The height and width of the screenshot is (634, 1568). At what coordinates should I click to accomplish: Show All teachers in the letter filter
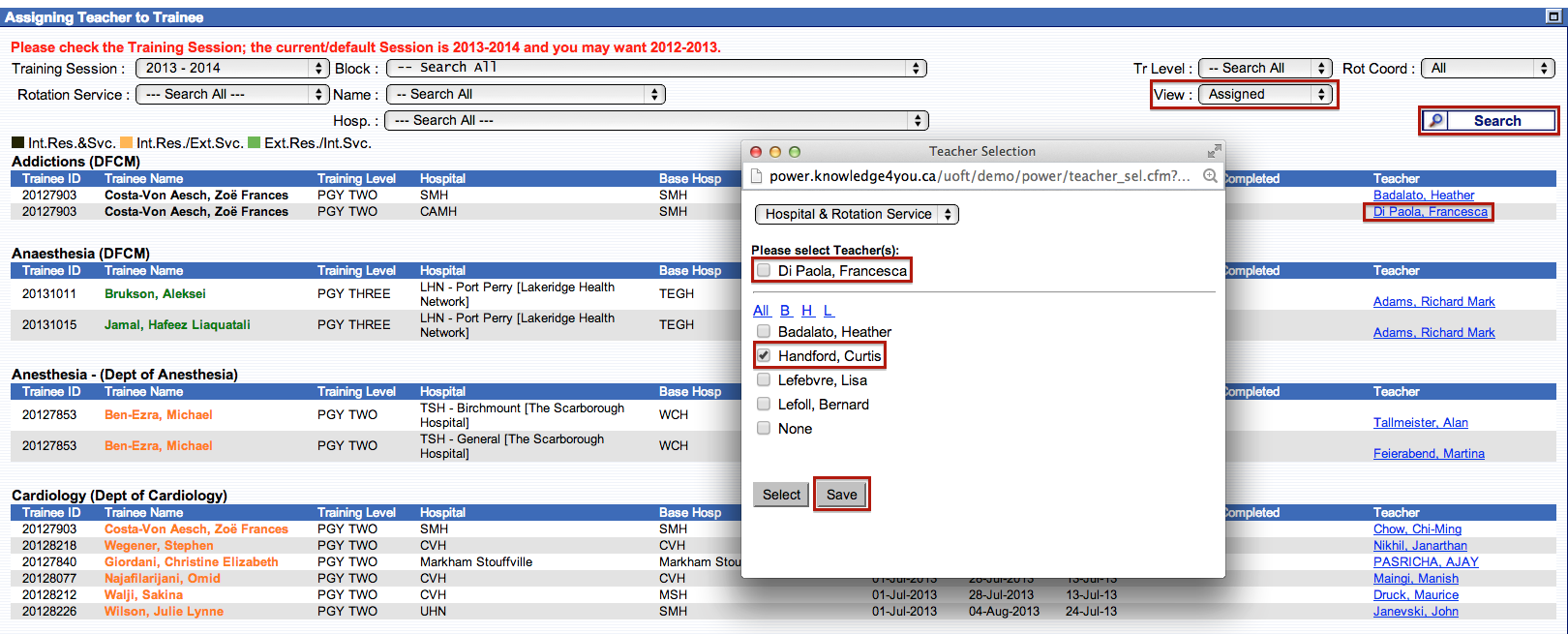tap(761, 311)
